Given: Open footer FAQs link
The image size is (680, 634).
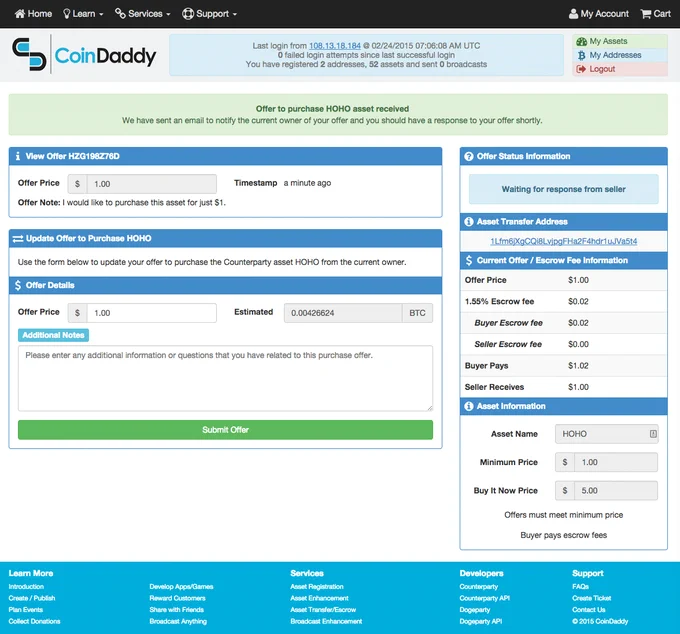Looking at the screenshot, I should 580,587.
